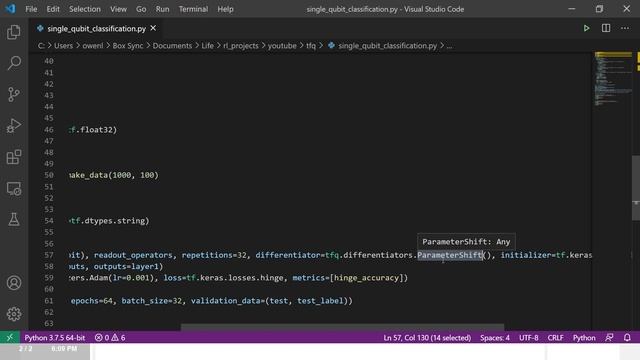Expand the Life breadcrumb
Image resolution: width=640 pixels, height=360 pixels.
207,46
